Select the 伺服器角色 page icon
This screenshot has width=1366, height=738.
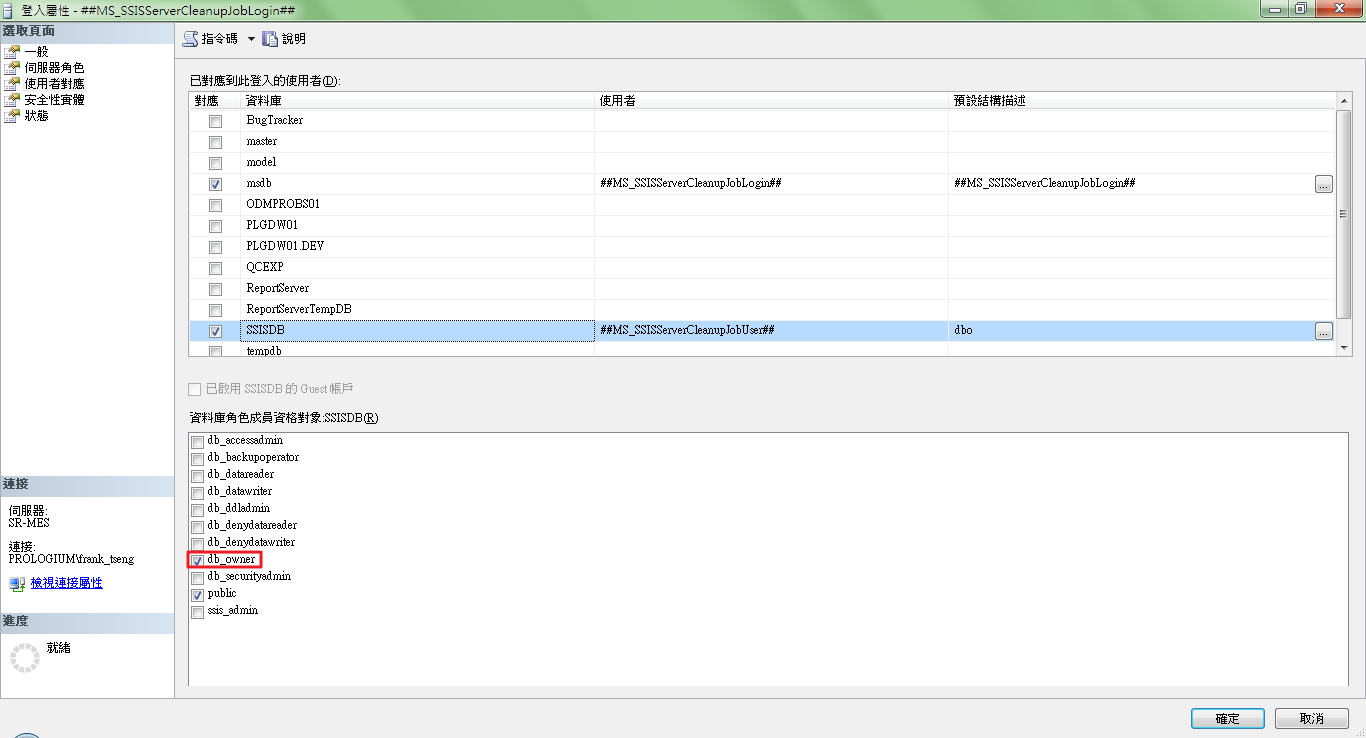pyautogui.click(x=12, y=68)
